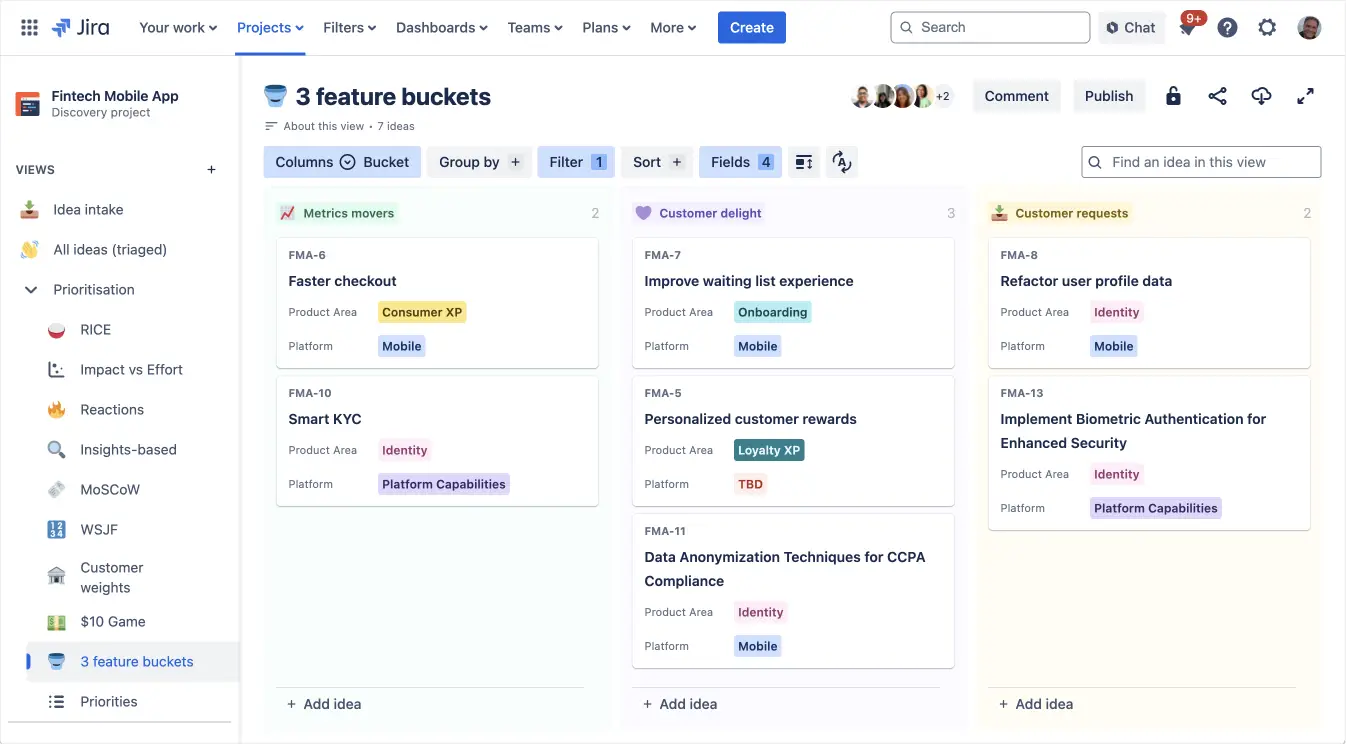Open the Filter button with 1 active
The height and width of the screenshot is (744, 1346).
pos(577,162)
